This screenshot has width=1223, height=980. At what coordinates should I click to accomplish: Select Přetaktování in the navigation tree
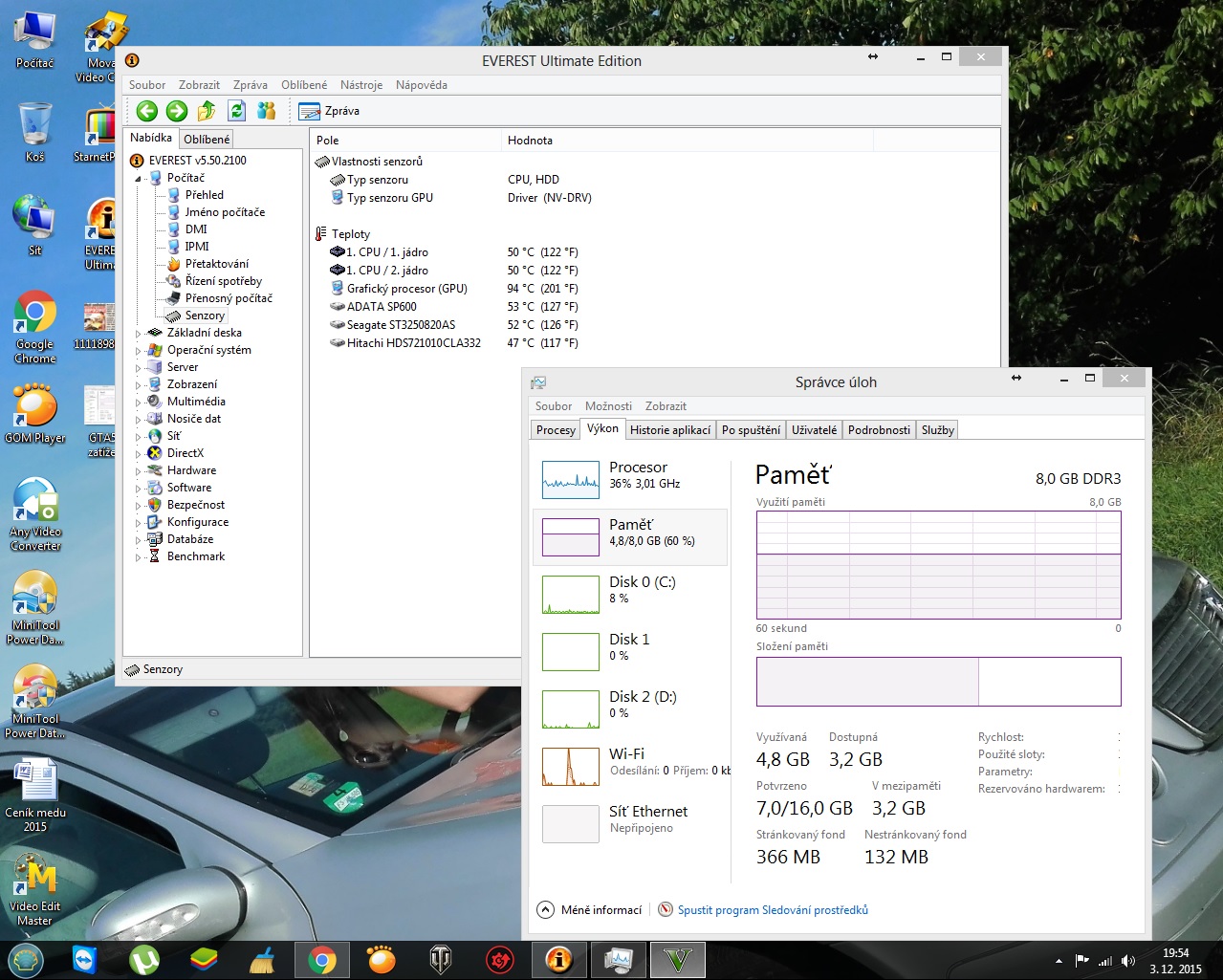click(x=216, y=264)
